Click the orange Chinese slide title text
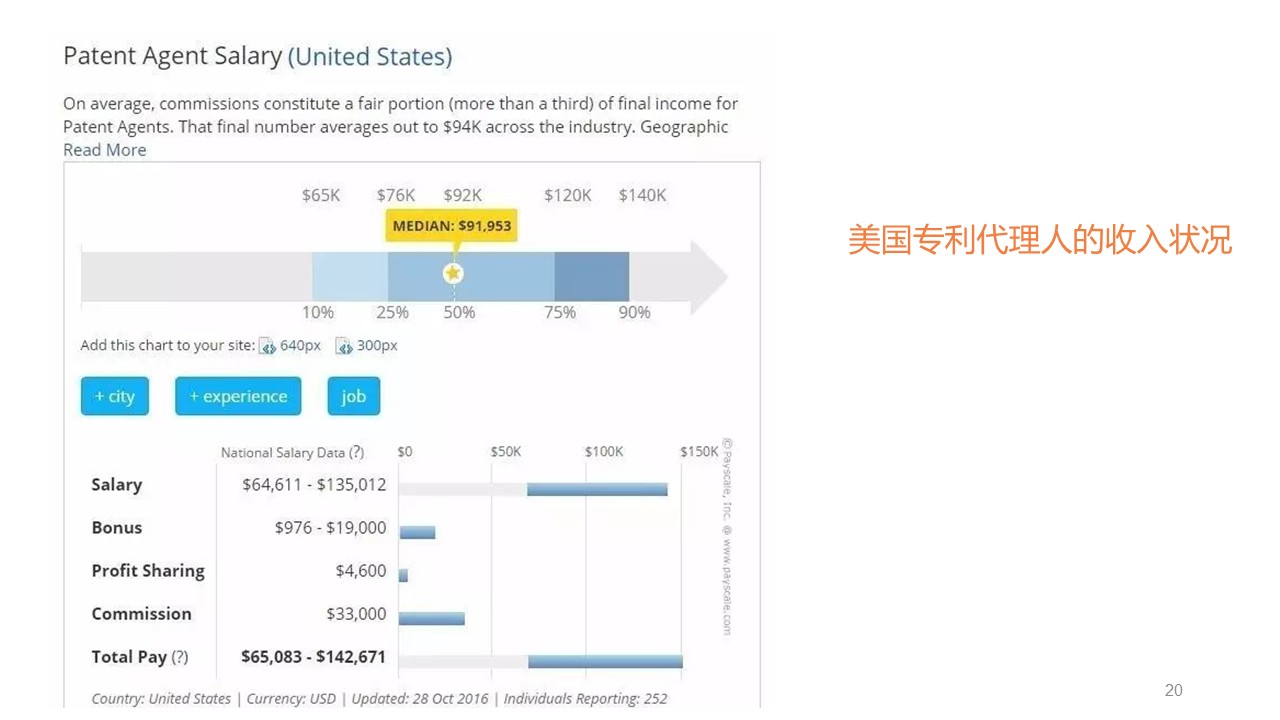This screenshot has width=1280, height=720. (1039, 240)
